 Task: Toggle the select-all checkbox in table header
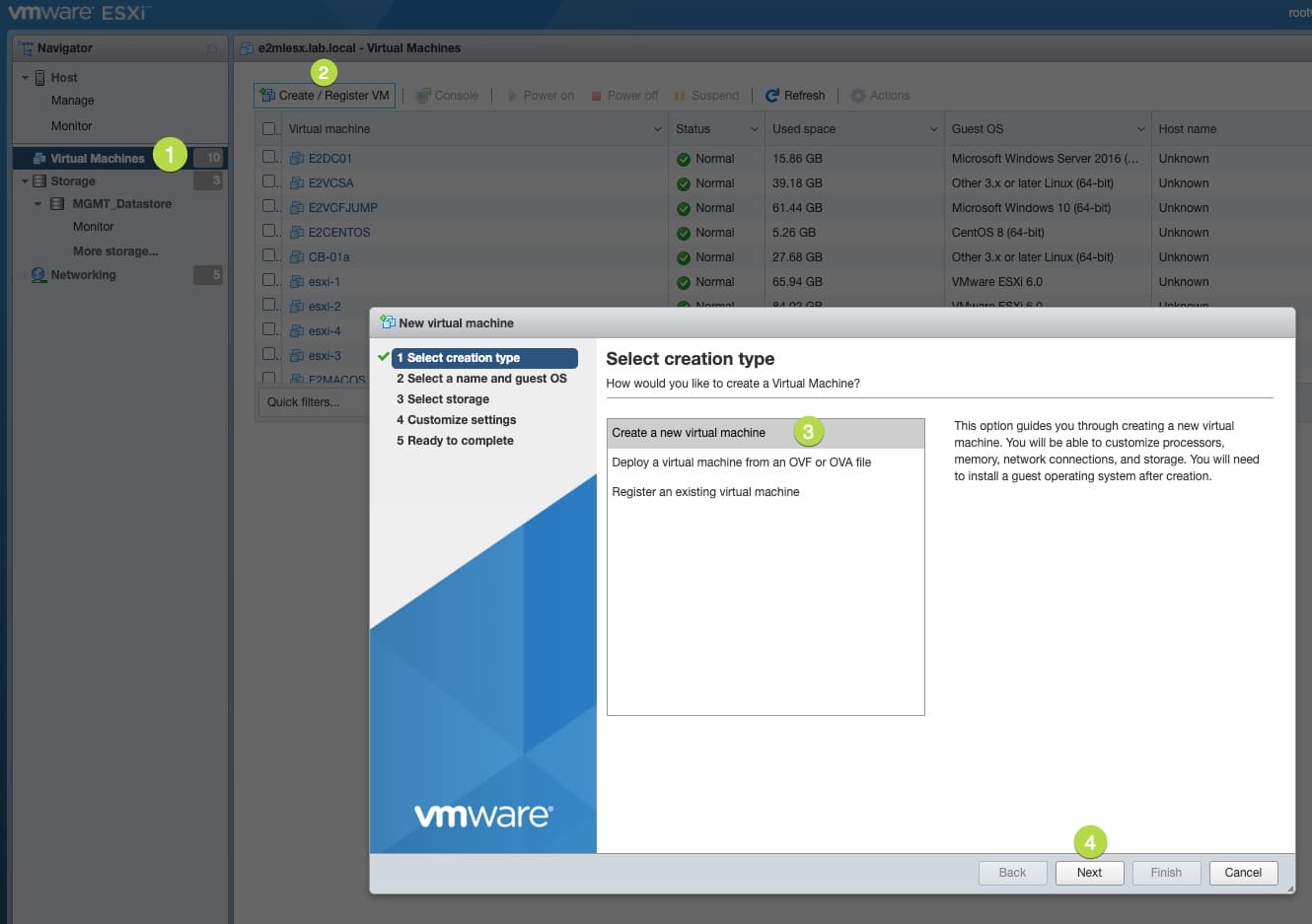point(268,128)
